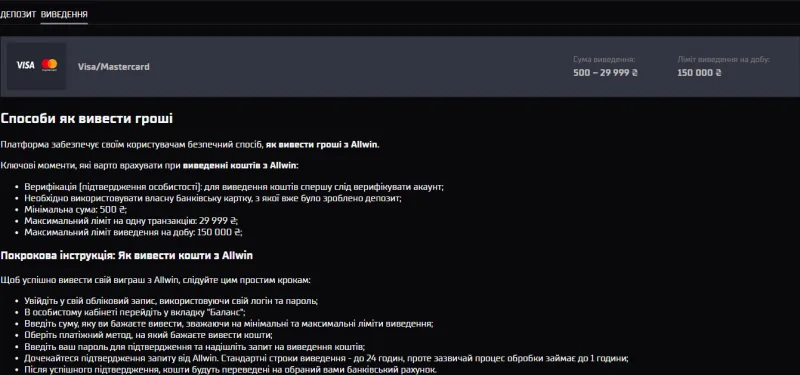Image resolution: width=800 pixels, height=375 pixels.
Task: Click the 'Верифікація (підтвердження особистості)' bullet
Action: click(x=234, y=187)
